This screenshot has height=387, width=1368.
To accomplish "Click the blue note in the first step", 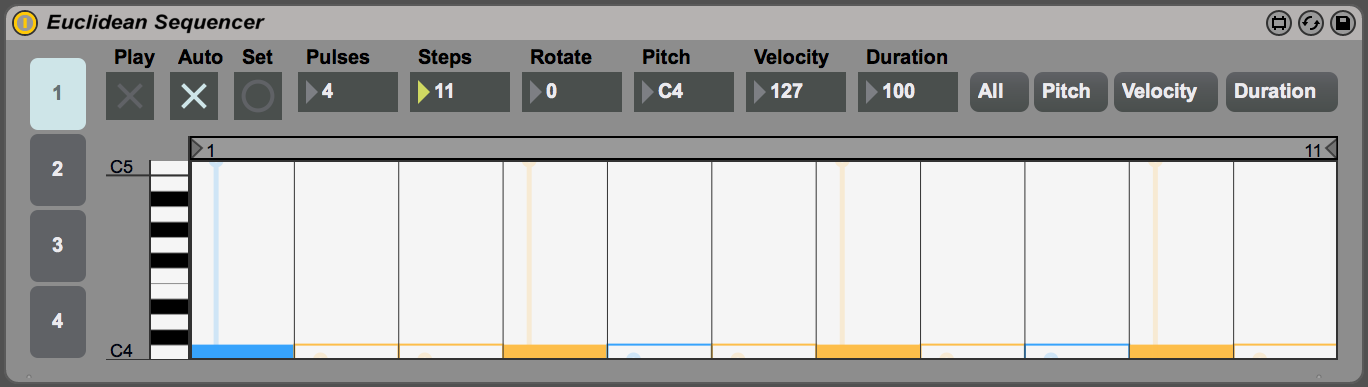I will [242, 351].
